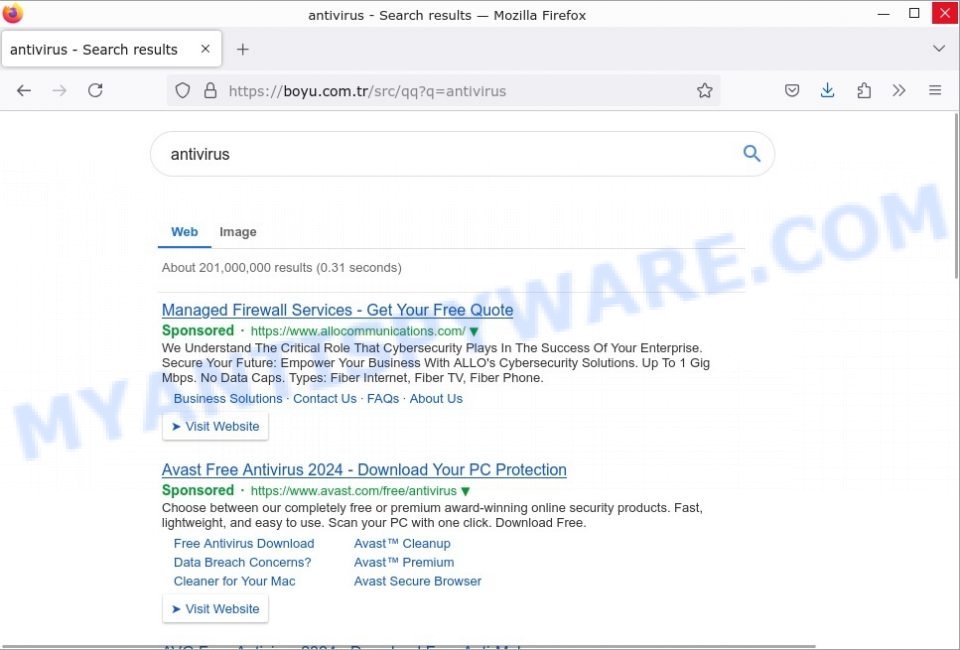This screenshot has height=650, width=960.
Task: Click the URL address bar
Action: [444, 91]
